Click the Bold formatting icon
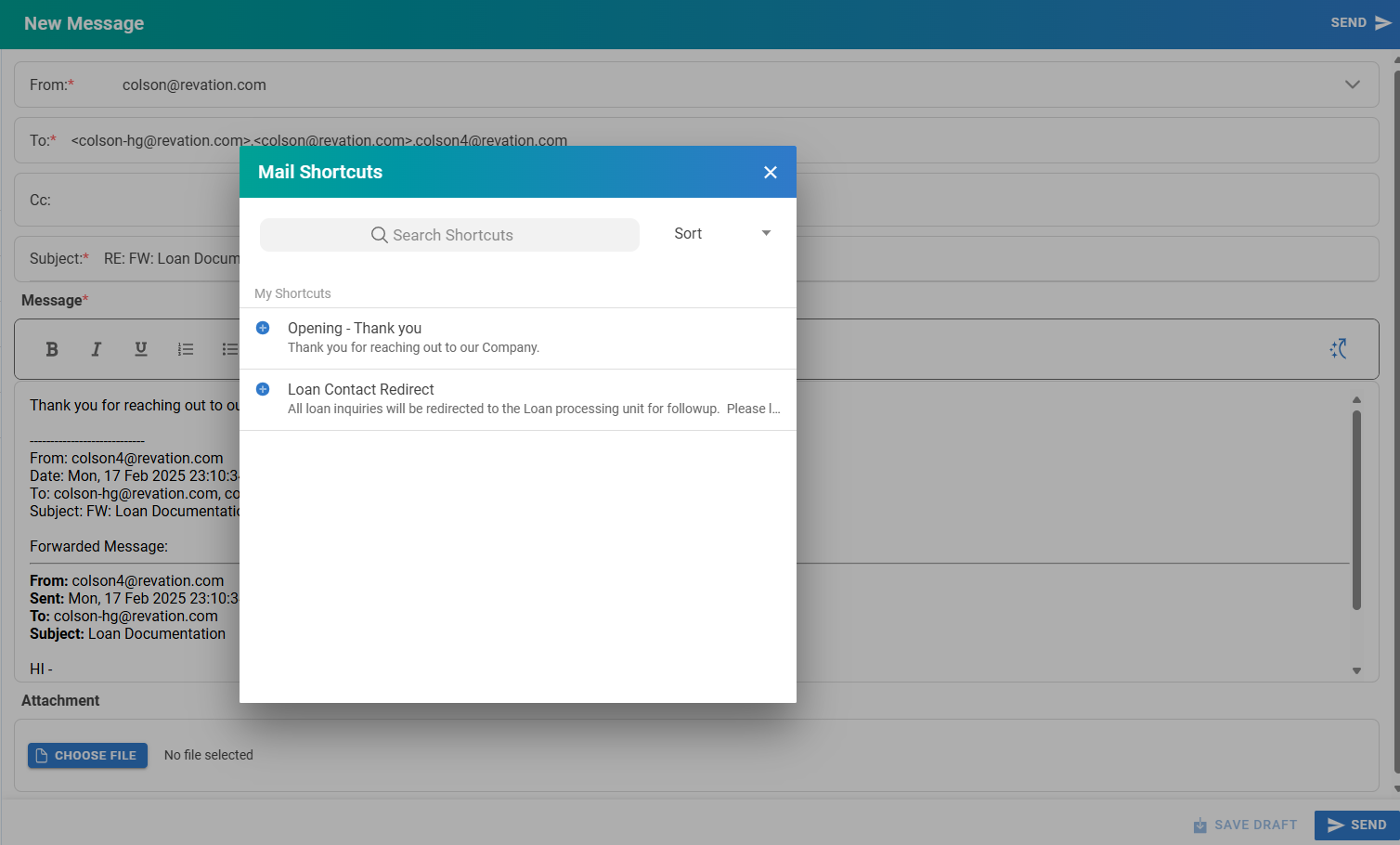Viewport: 1400px width, 845px height. 52,349
